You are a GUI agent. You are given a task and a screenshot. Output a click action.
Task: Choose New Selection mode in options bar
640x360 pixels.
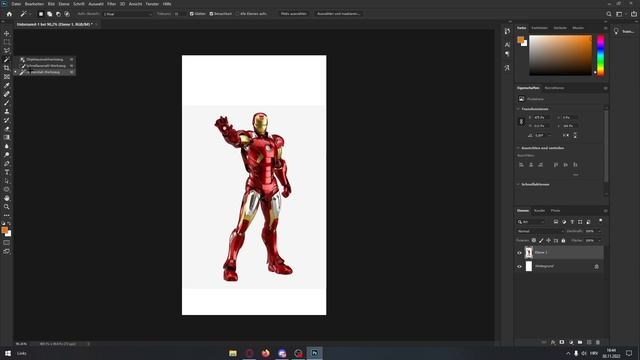click(41, 14)
